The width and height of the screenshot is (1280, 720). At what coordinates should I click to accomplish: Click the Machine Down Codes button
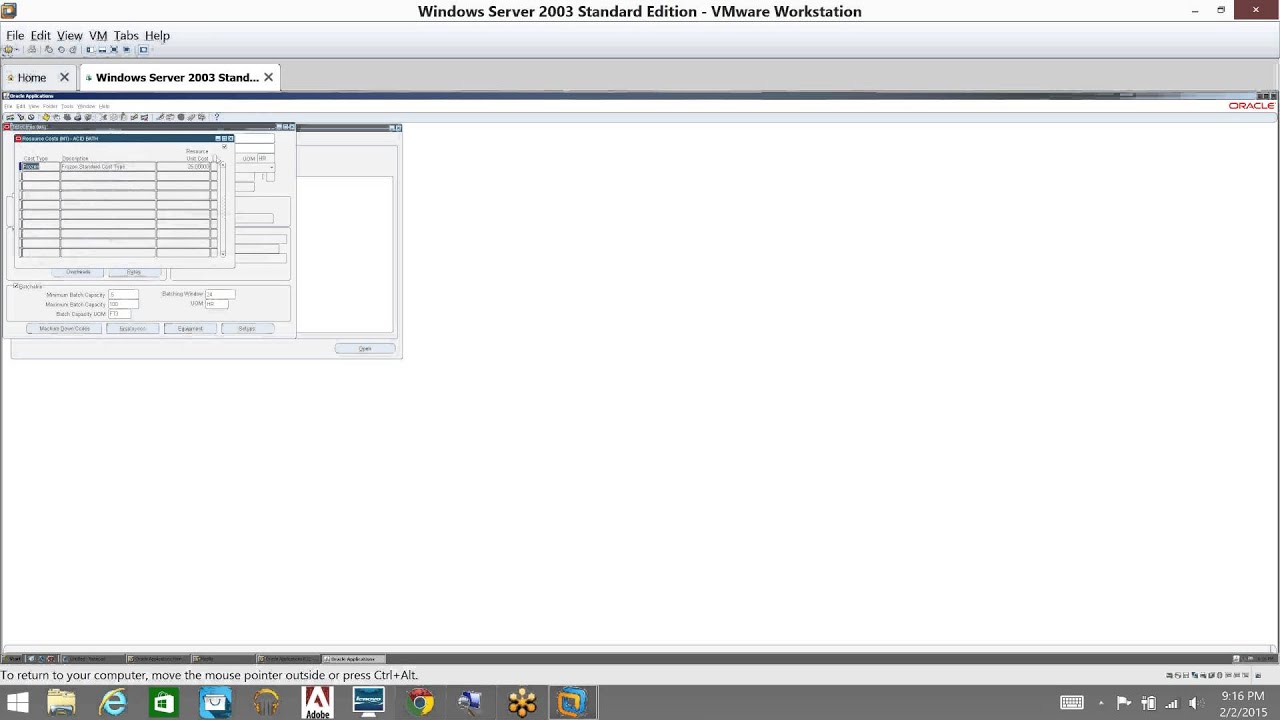(x=64, y=329)
